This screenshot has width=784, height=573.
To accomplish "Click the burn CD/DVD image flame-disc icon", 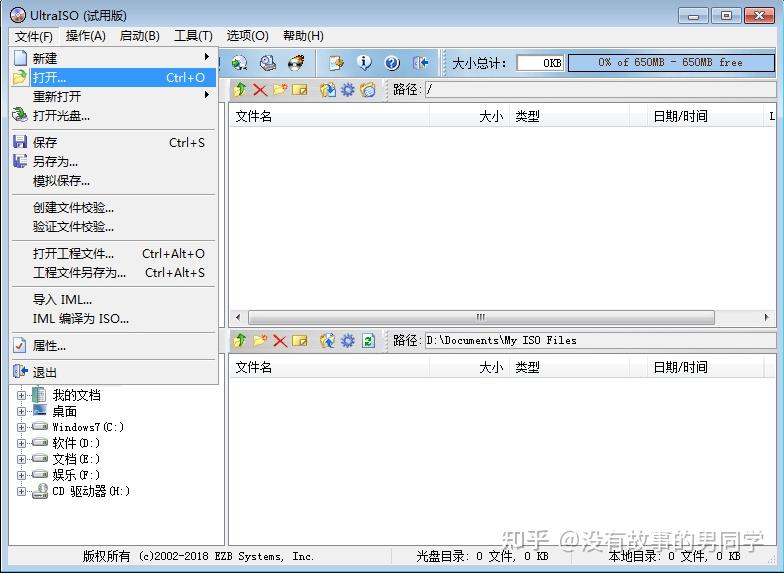I will tap(296, 62).
